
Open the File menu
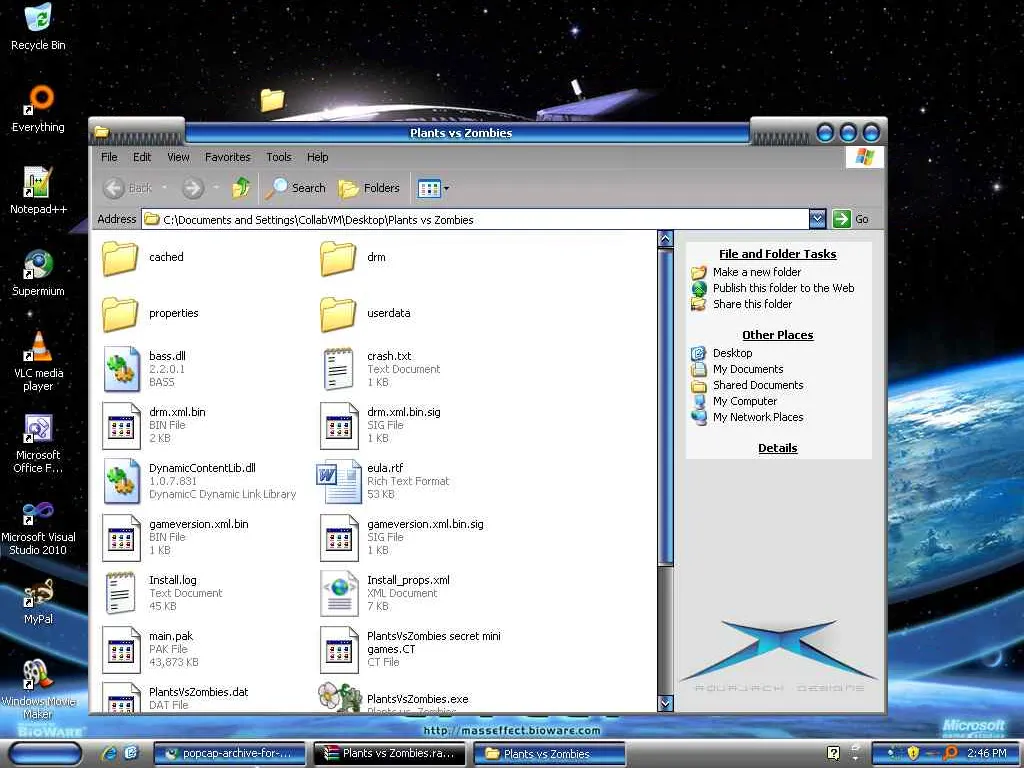point(109,157)
